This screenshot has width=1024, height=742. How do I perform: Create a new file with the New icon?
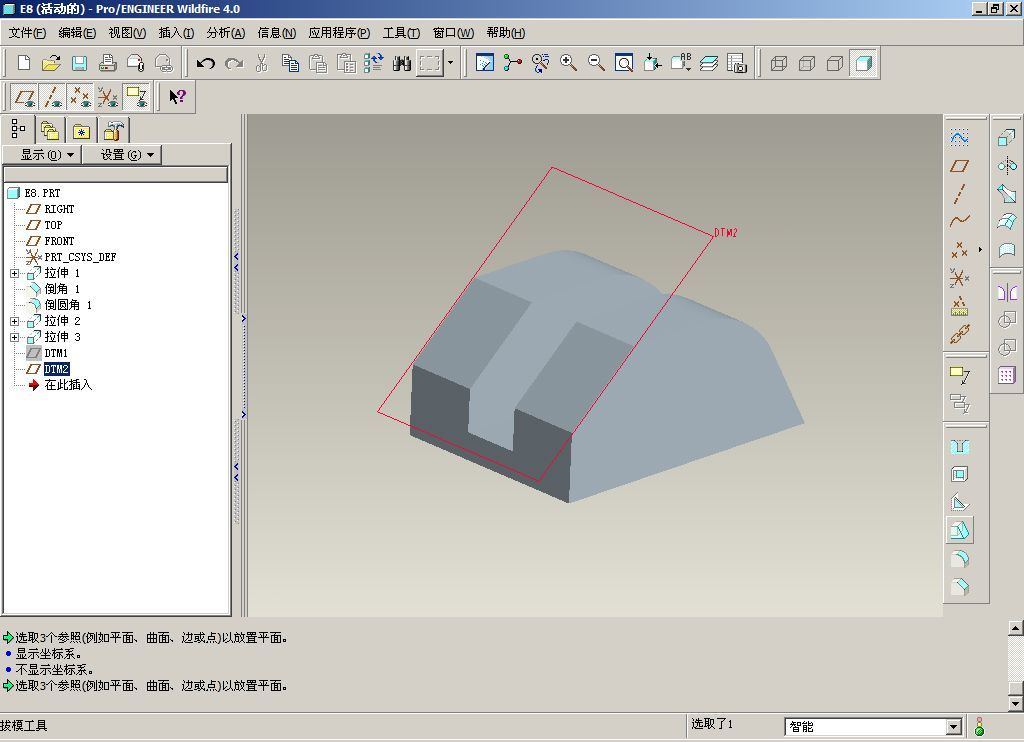tap(24, 63)
